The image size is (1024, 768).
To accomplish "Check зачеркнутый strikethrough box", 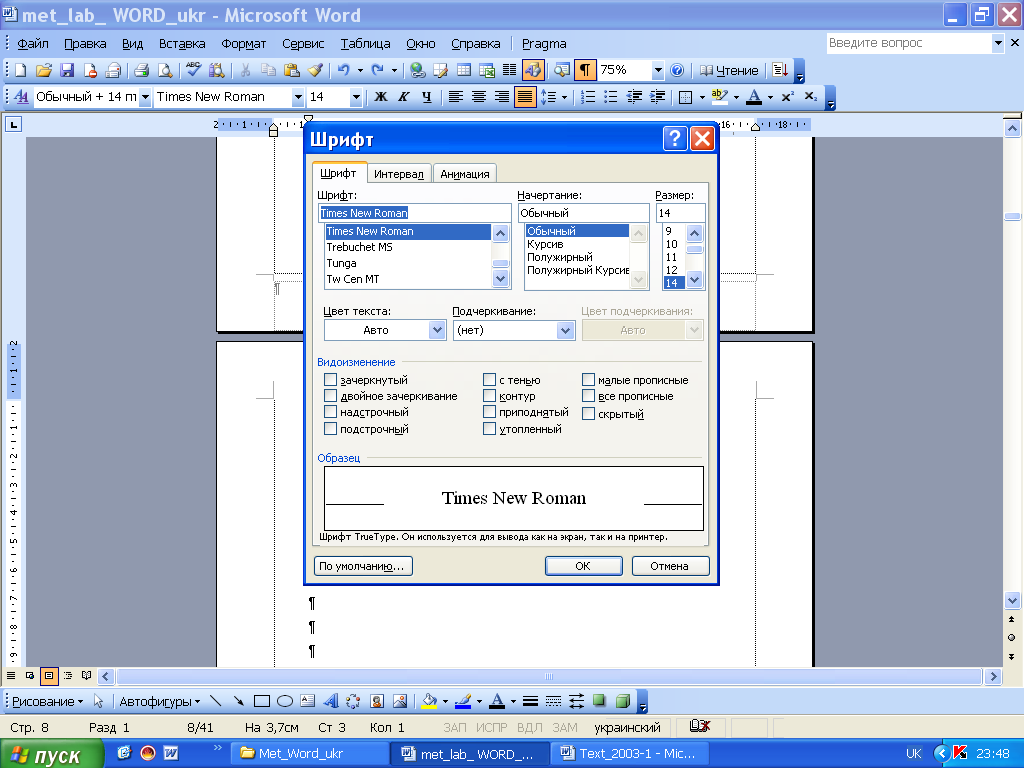I will click(330, 379).
